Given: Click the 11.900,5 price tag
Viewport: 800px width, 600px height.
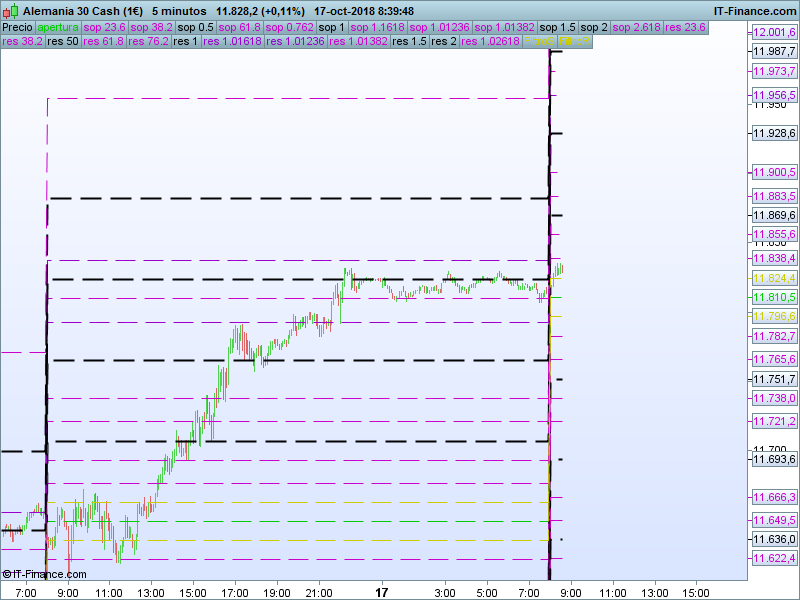Looking at the screenshot, I should pyautogui.click(x=774, y=172).
